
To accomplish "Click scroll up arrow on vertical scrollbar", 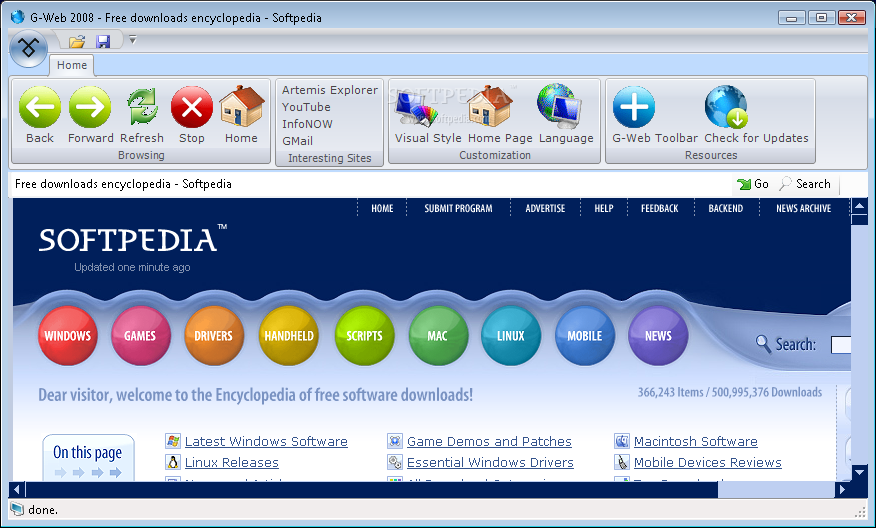I will point(859,207).
